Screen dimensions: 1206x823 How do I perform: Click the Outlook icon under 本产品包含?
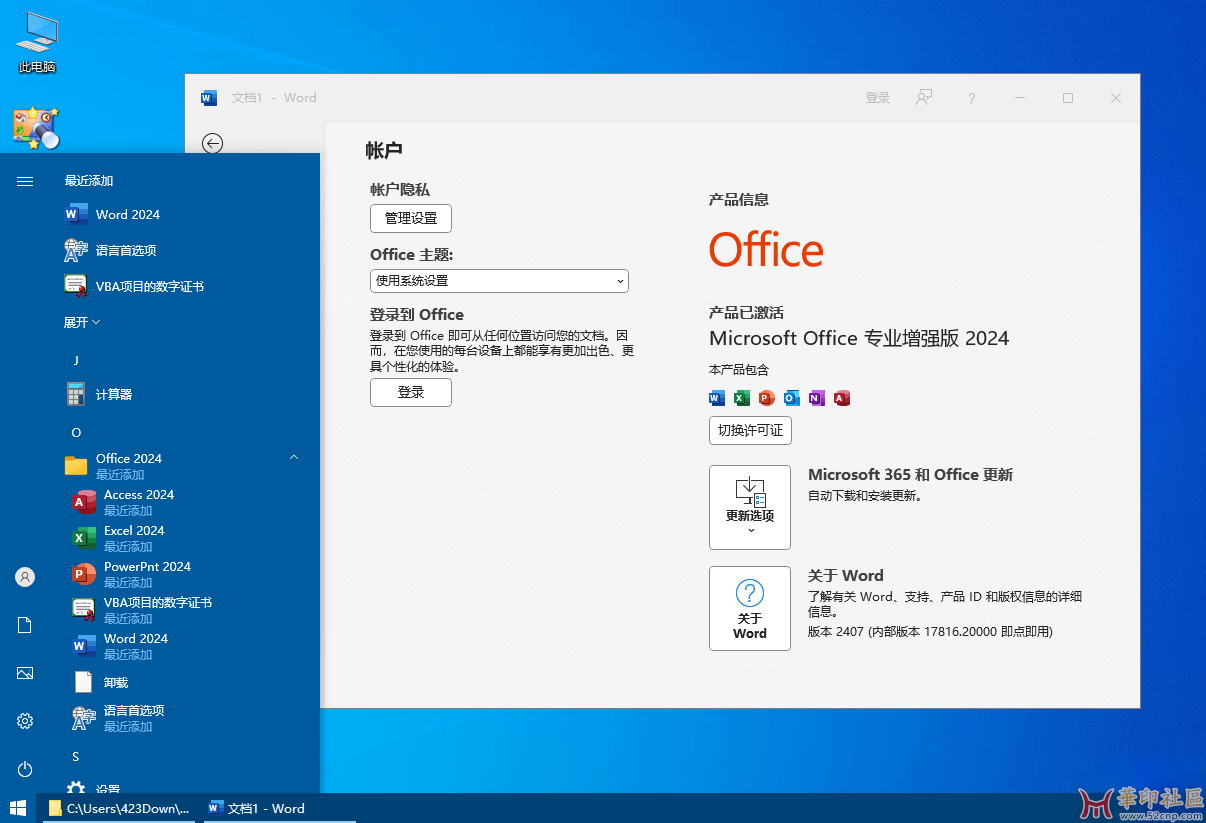click(x=791, y=398)
